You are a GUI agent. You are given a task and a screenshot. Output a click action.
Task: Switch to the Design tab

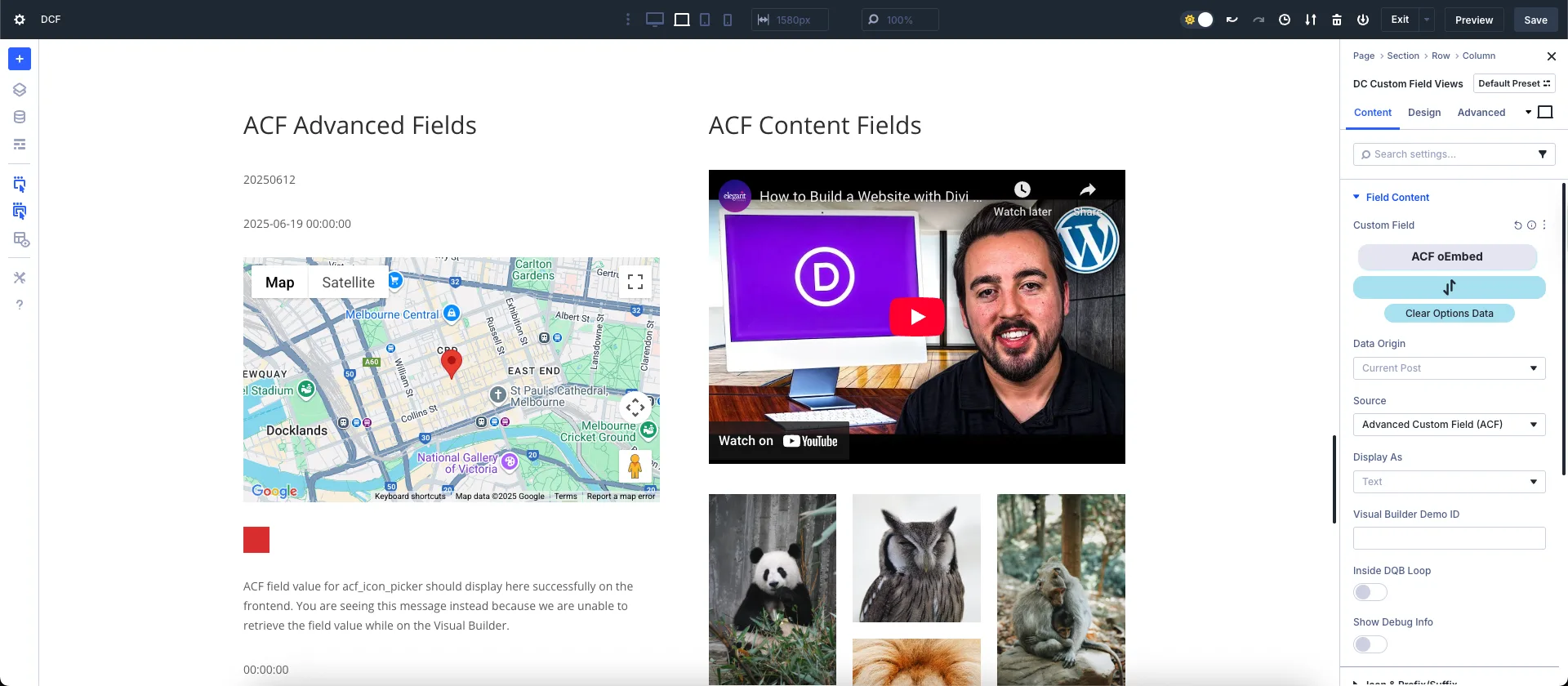click(x=1423, y=113)
